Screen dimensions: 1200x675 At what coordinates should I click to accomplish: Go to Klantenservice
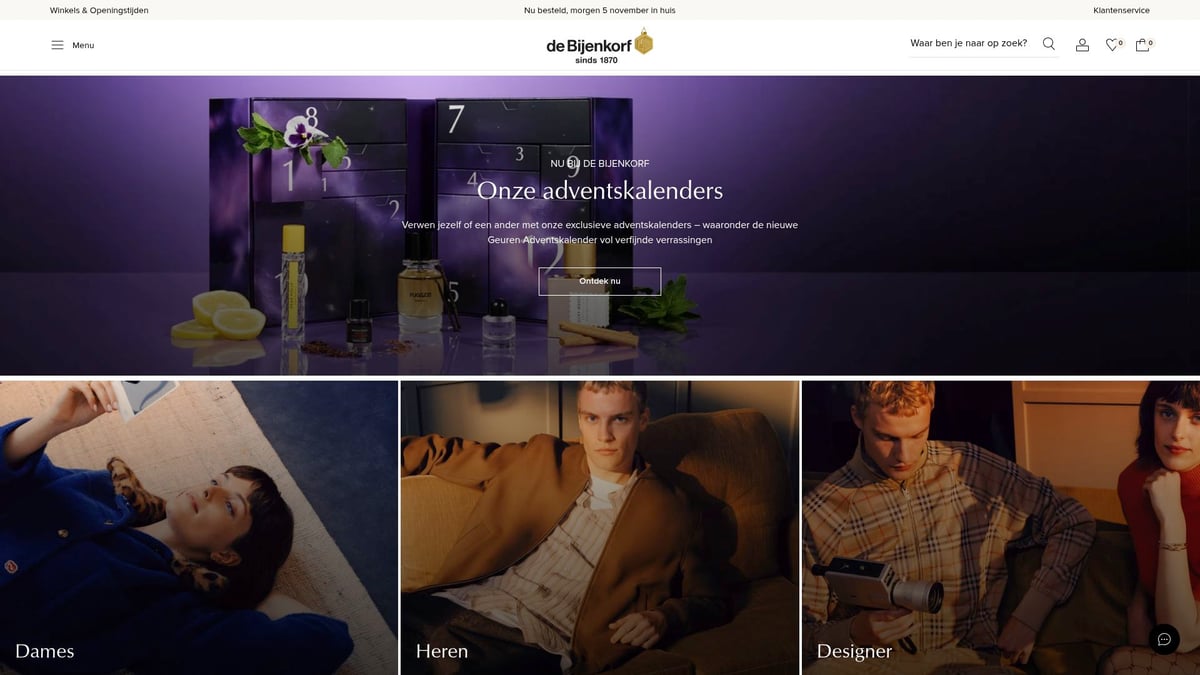[x=1121, y=10]
